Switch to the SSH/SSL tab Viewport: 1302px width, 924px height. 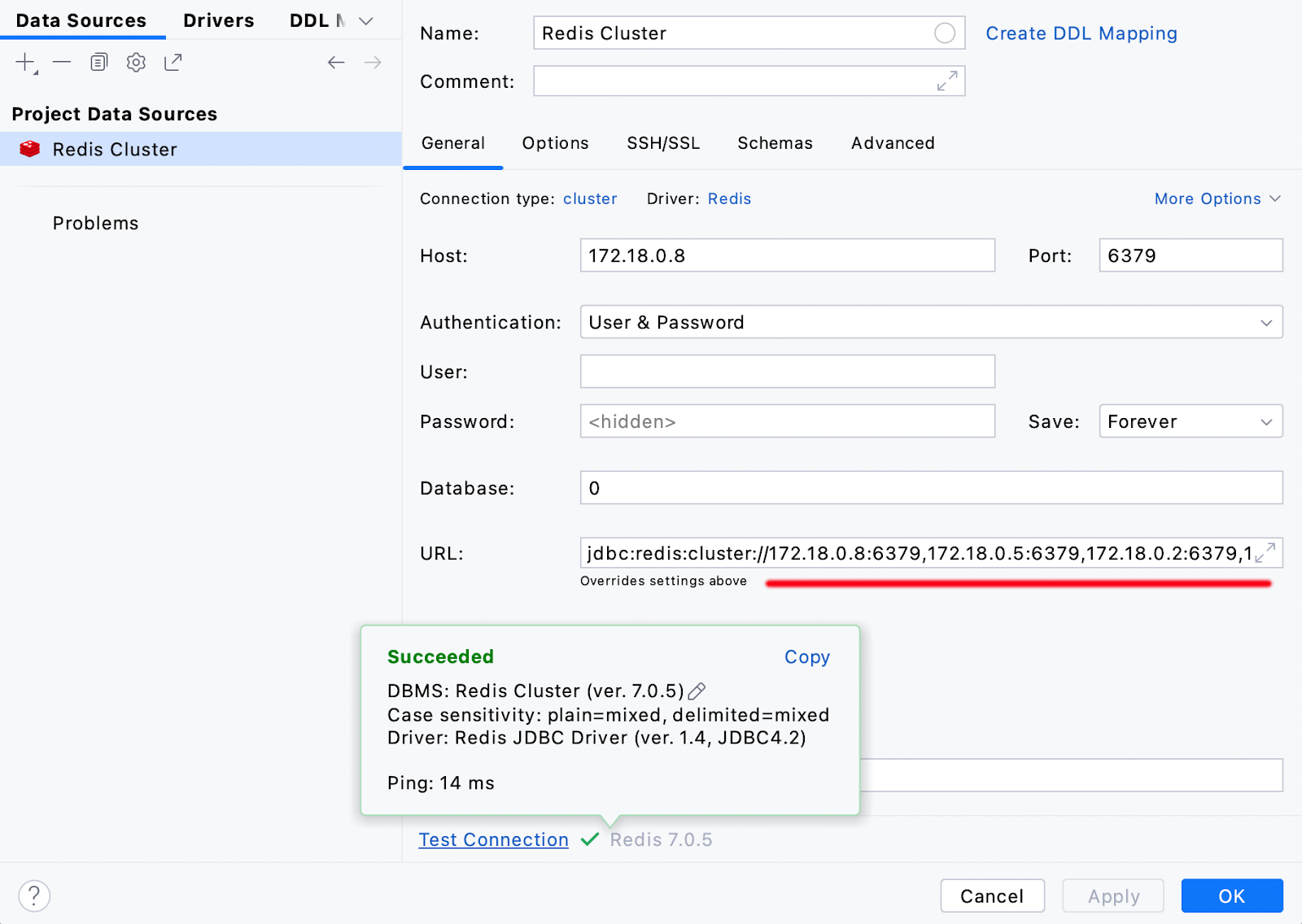[x=662, y=143]
